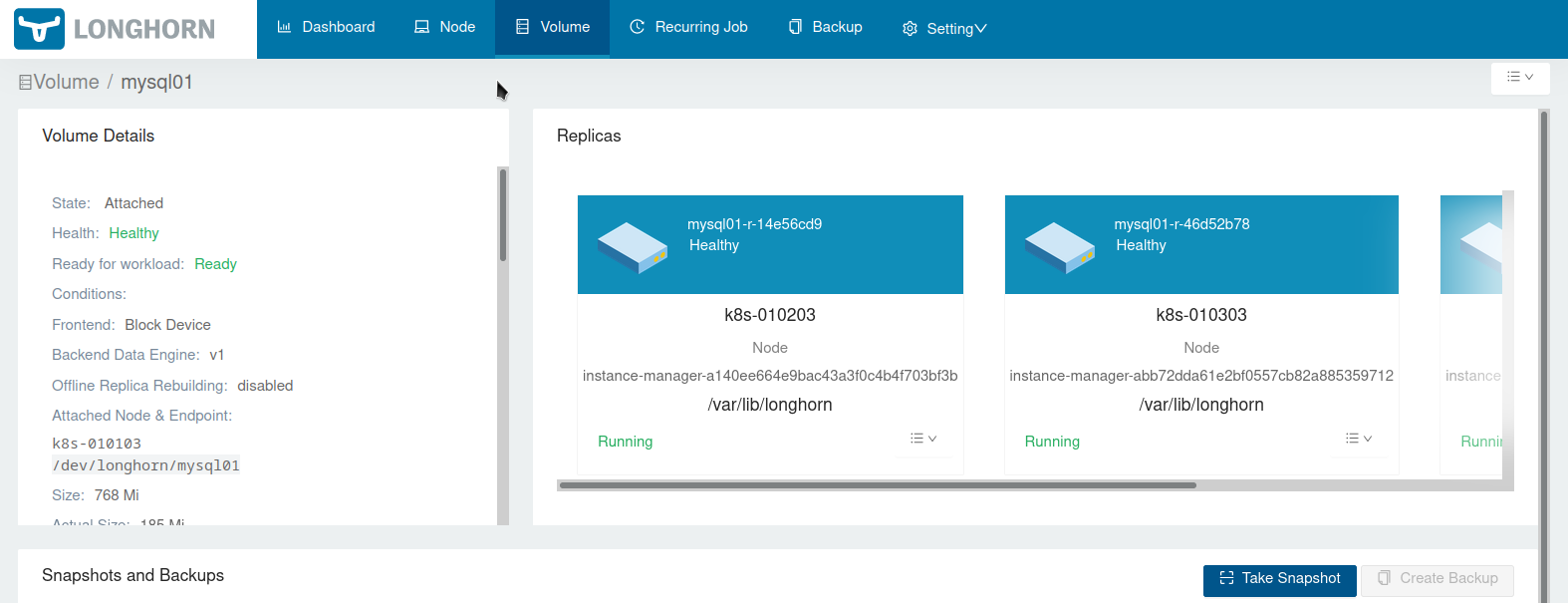Click Running status of replica on k8s-010203
Screen dimensions: 1568x603
tap(626, 442)
